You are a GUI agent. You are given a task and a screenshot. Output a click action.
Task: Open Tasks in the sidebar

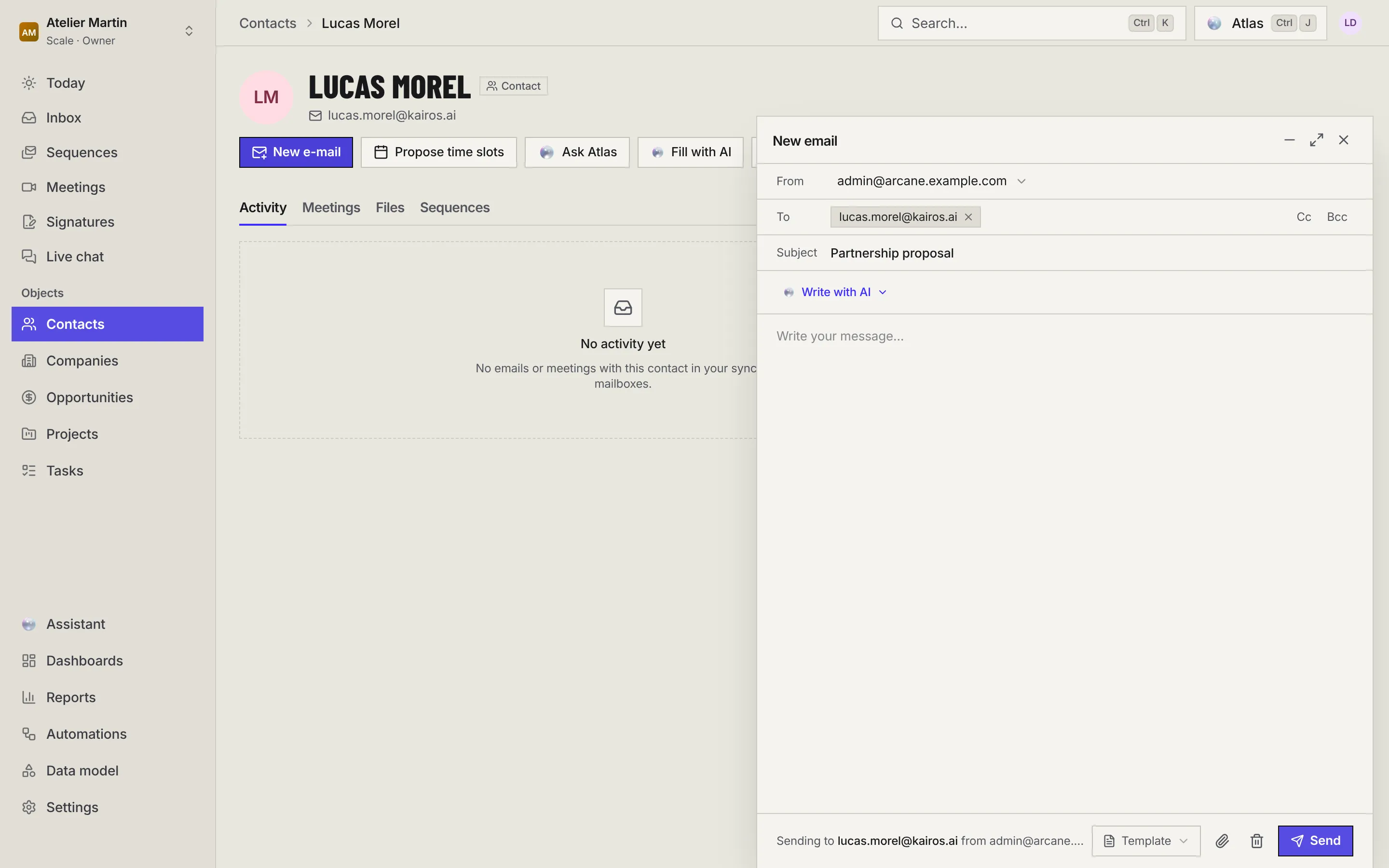coord(108,471)
